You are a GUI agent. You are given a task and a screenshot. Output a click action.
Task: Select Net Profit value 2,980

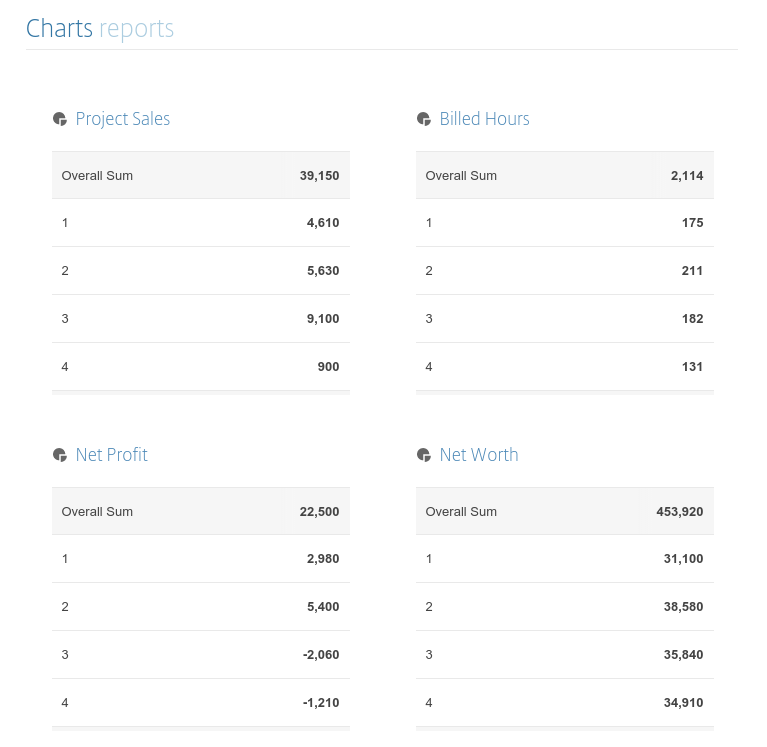pos(323,559)
